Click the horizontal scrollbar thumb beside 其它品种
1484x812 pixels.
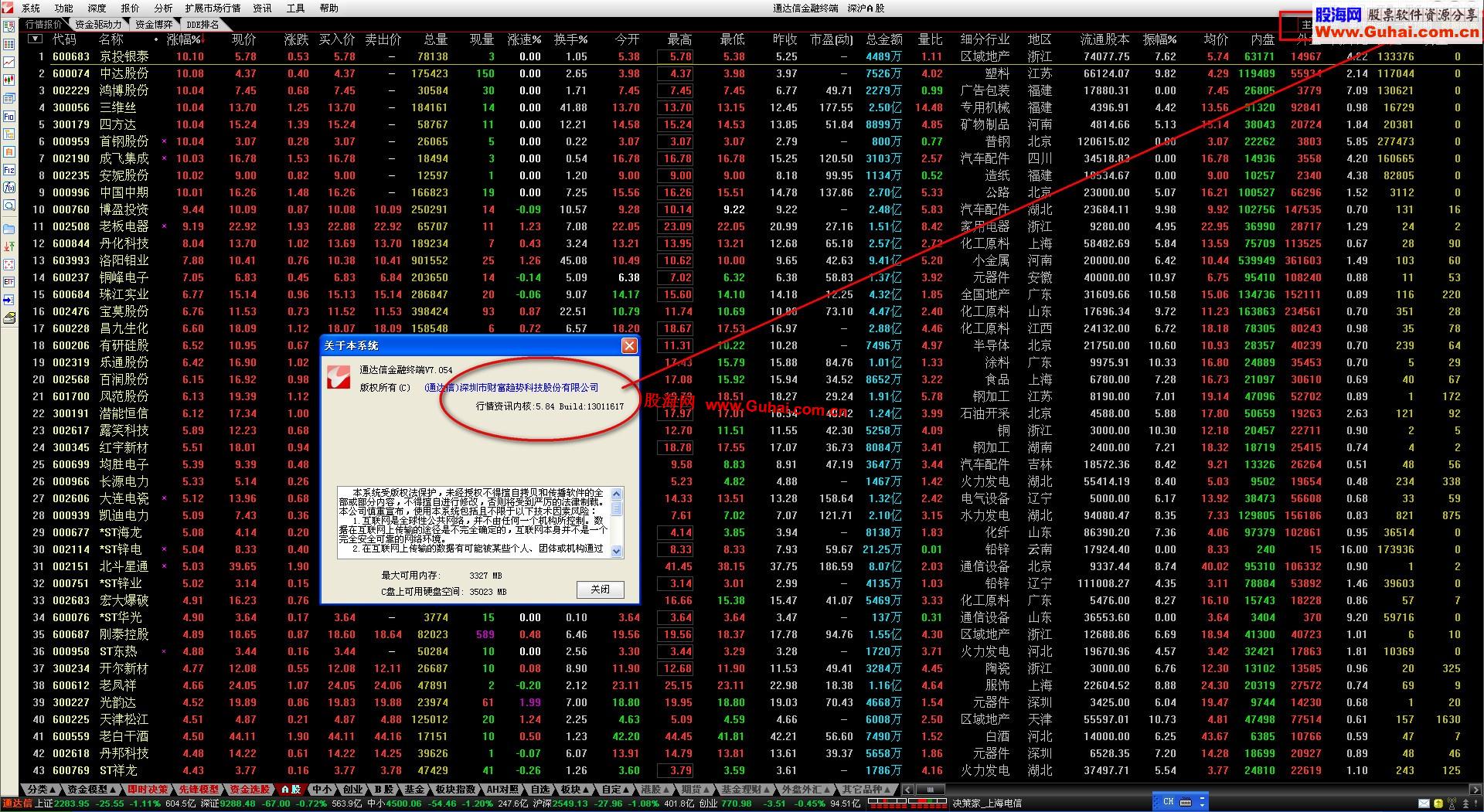(x=931, y=790)
